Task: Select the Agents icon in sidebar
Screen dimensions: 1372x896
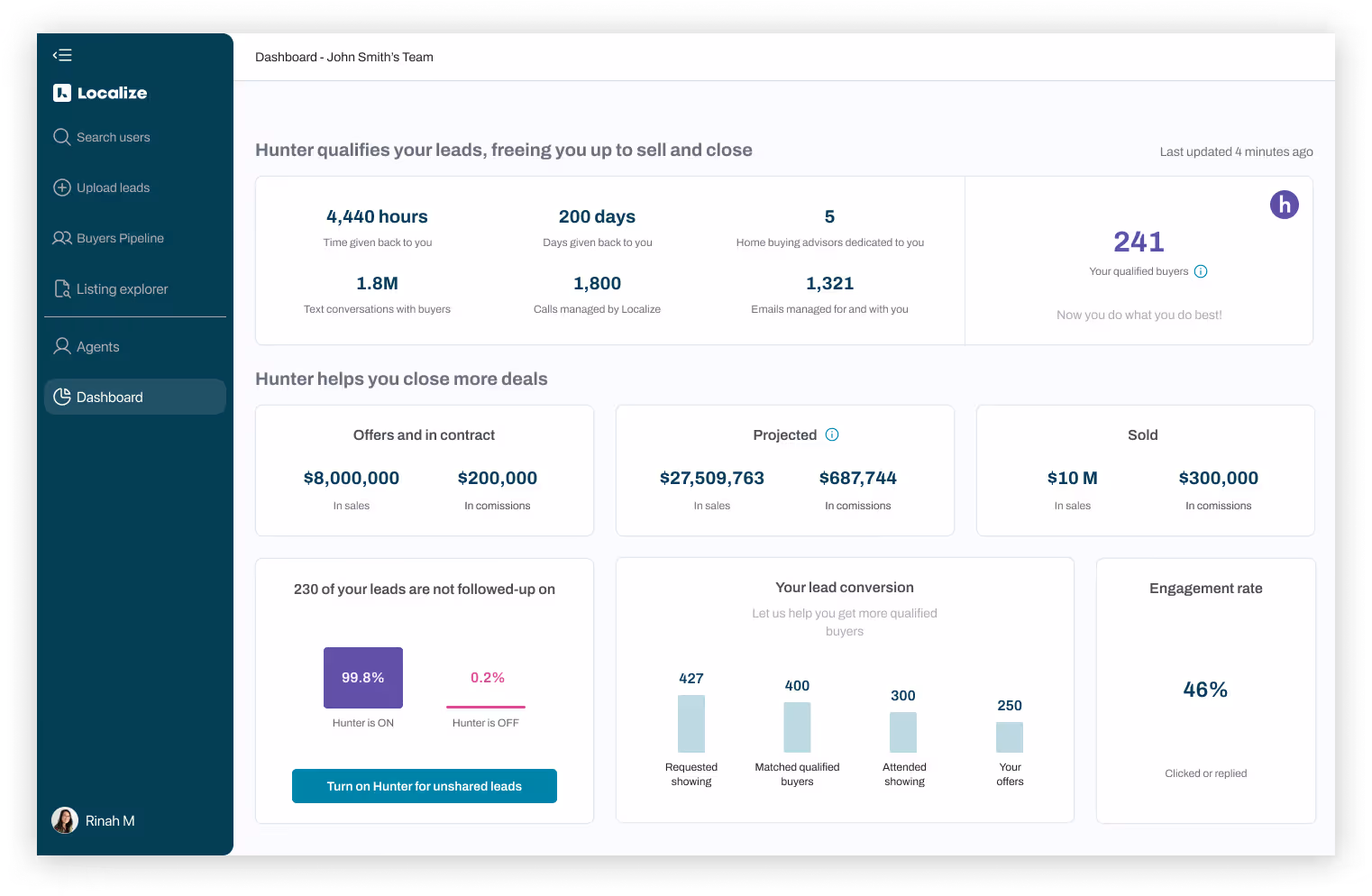Action: pos(62,346)
